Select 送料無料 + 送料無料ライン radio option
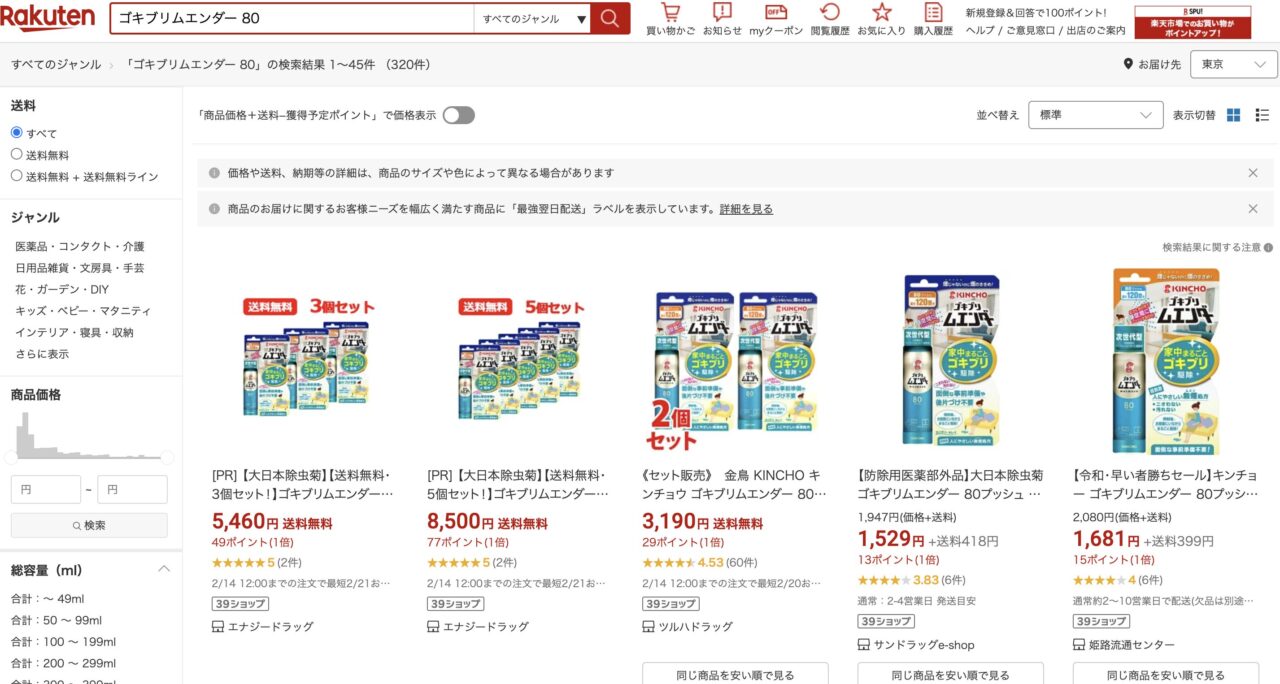This screenshot has width=1280, height=684. point(16,176)
